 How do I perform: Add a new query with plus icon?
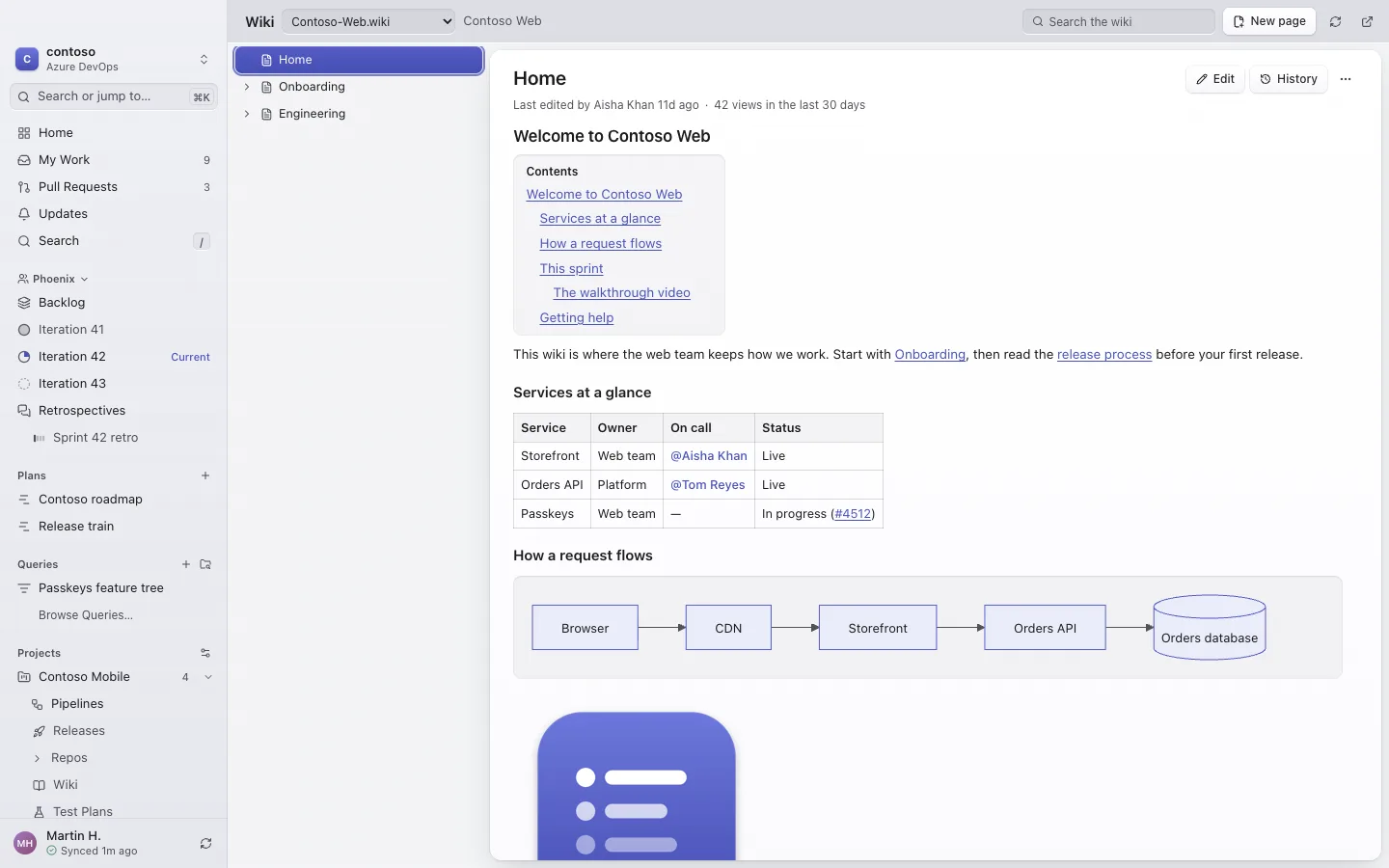coord(186,564)
